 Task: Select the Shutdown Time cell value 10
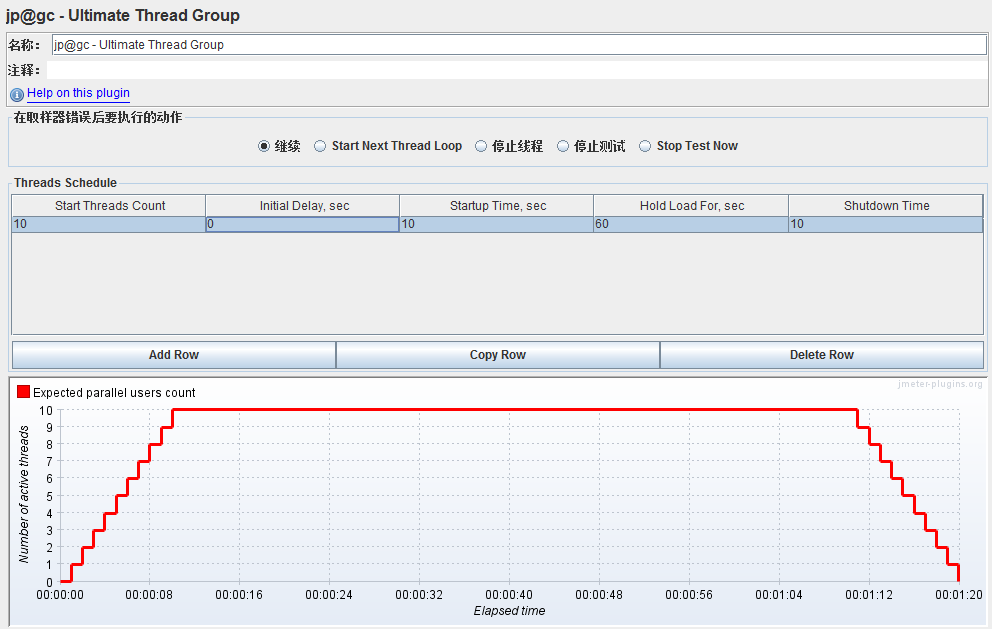[x=886, y=224]
